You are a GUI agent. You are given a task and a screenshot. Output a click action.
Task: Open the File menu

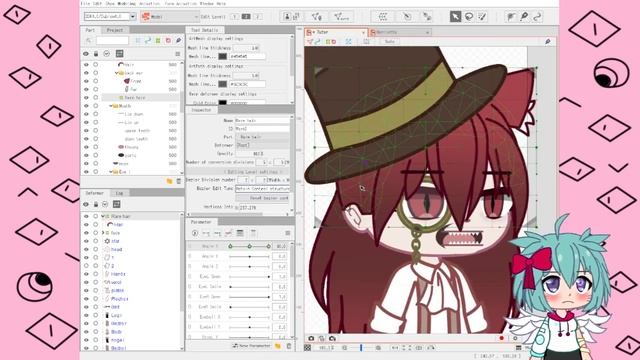(x=85, y=3)
